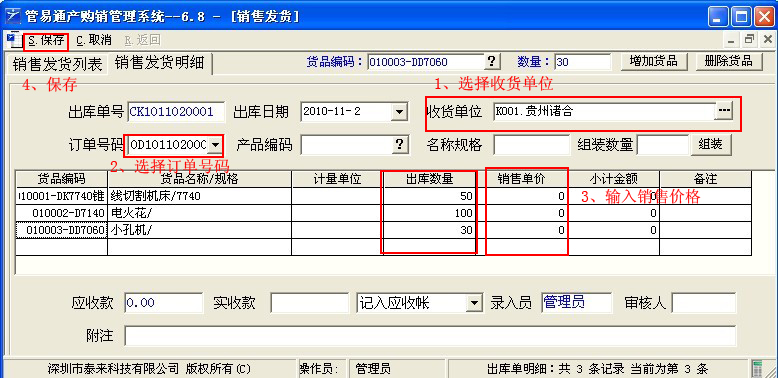This screenshot has height=378, width=778.
Task: Expand the 记入应收帐 dropdown
Action: pos(475,302)
